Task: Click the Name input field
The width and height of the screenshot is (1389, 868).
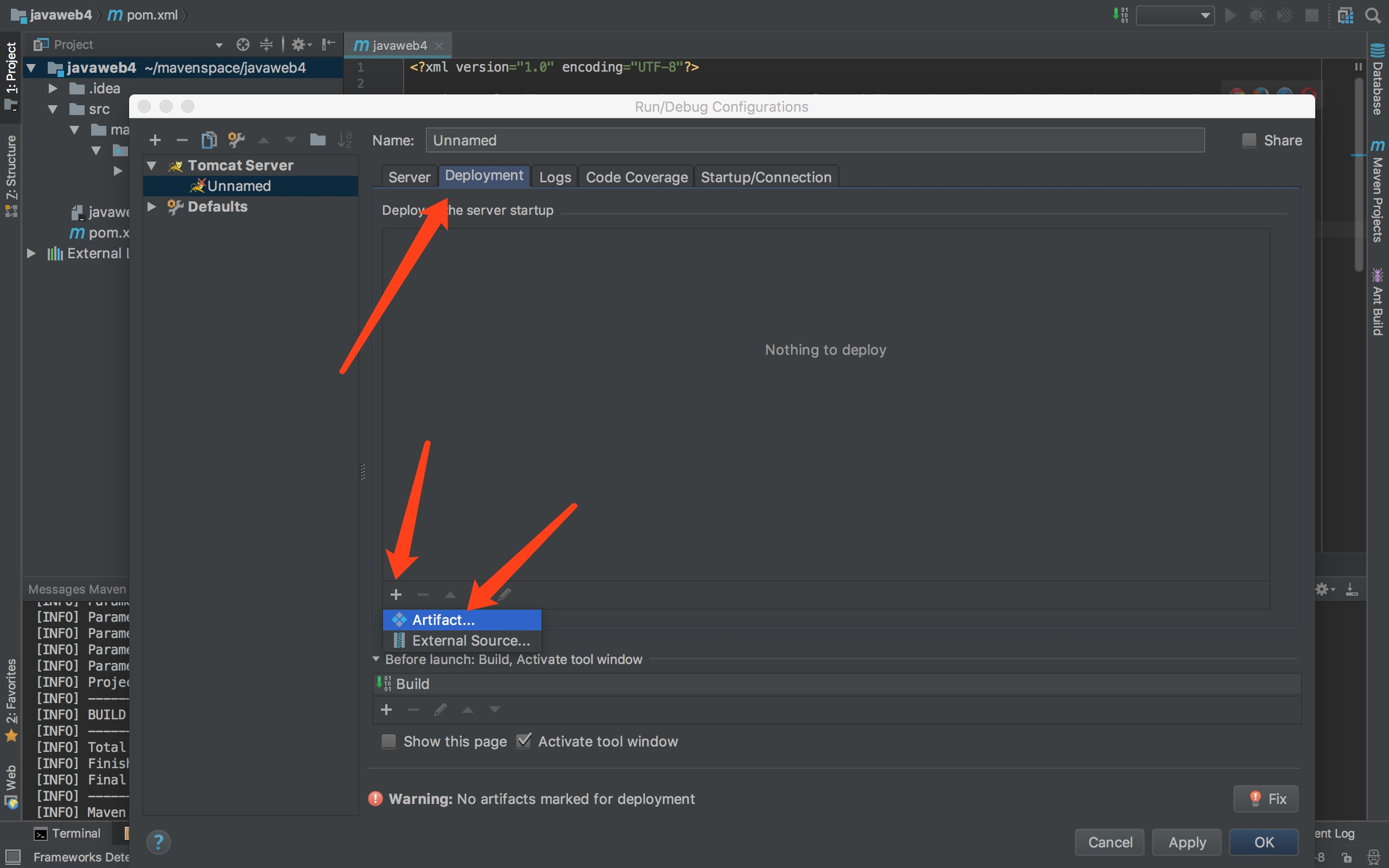Action: 814,140
